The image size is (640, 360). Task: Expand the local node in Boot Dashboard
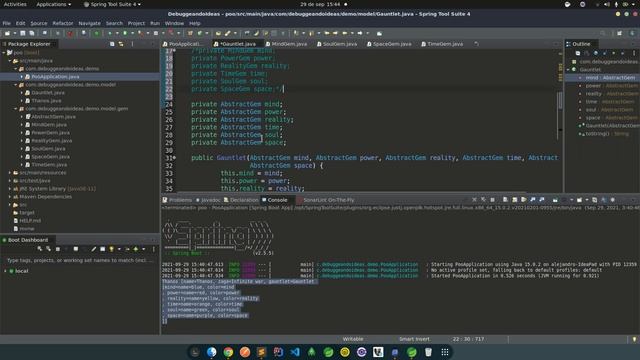pos(5,271)
